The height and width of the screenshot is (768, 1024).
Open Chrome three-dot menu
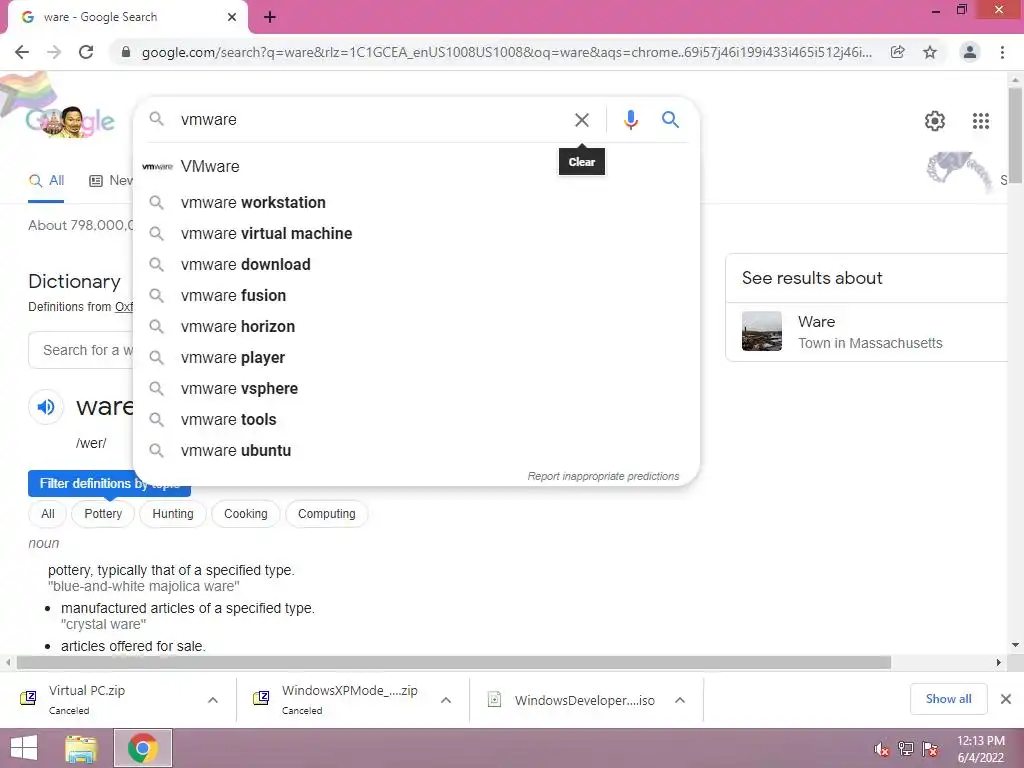pyautogui.click(x=1002, y=52)
